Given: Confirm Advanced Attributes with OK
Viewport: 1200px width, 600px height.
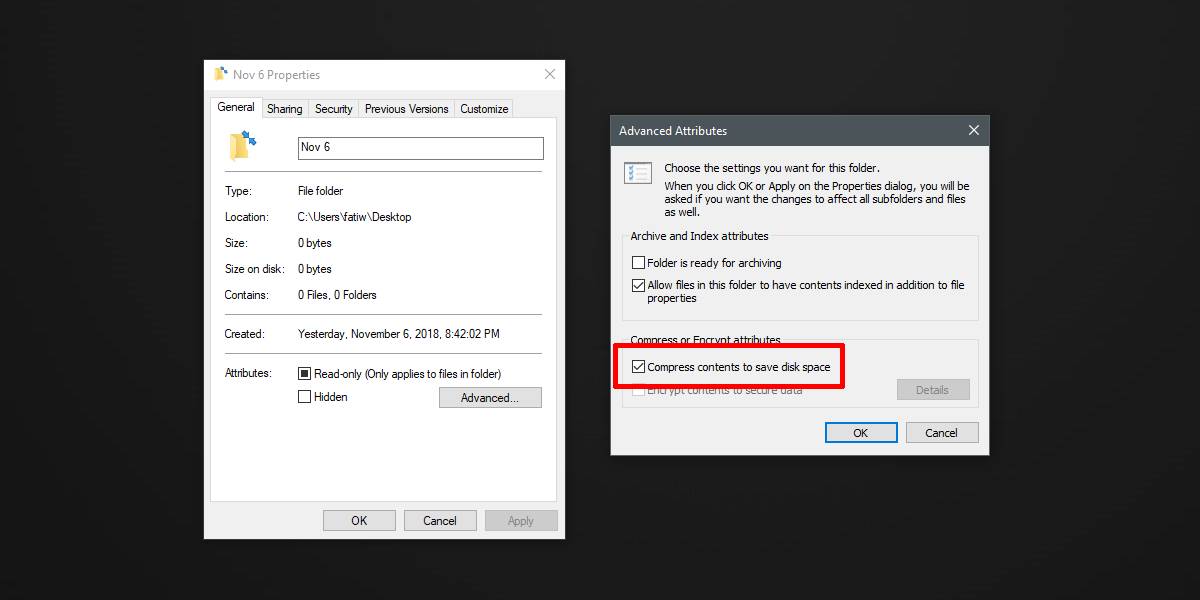Looking at the screenshot, I should coord(860,432).
